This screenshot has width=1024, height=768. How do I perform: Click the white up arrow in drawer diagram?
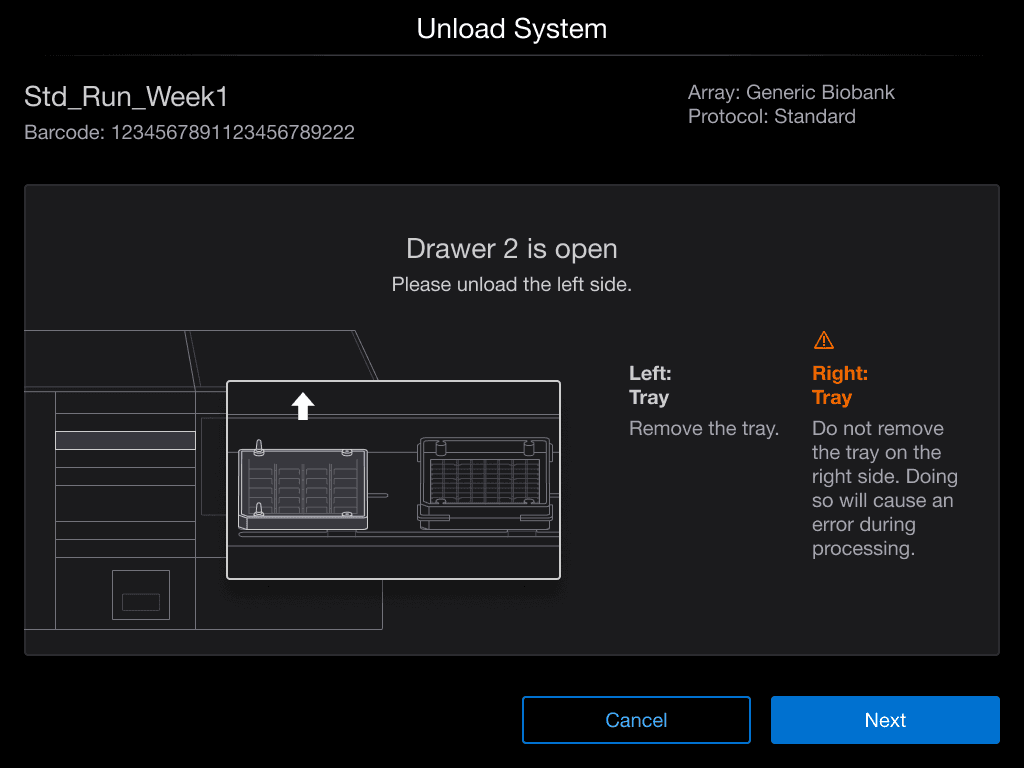(x=302, y=406)
